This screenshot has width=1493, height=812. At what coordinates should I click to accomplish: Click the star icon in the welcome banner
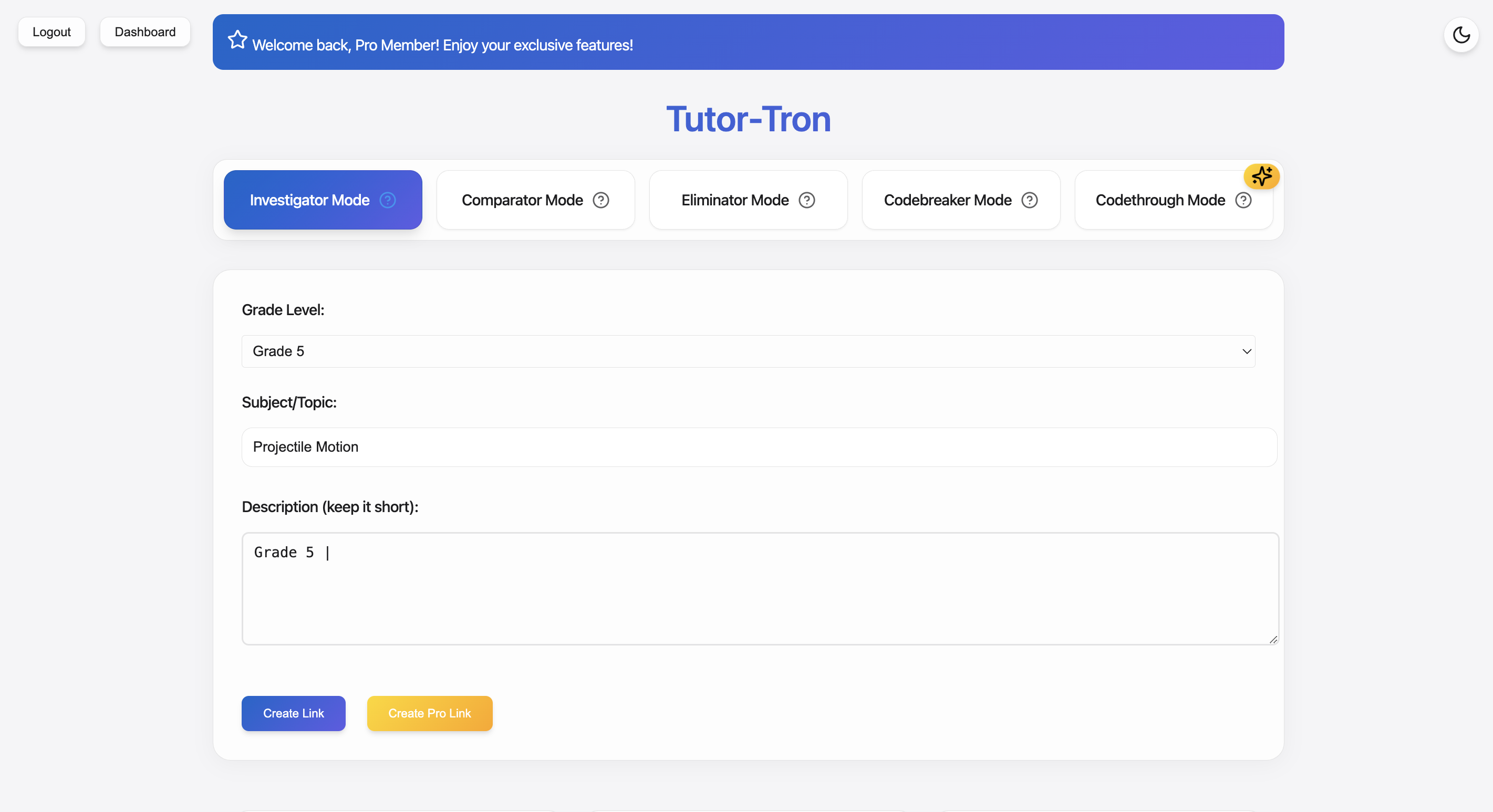click(237, 40)
